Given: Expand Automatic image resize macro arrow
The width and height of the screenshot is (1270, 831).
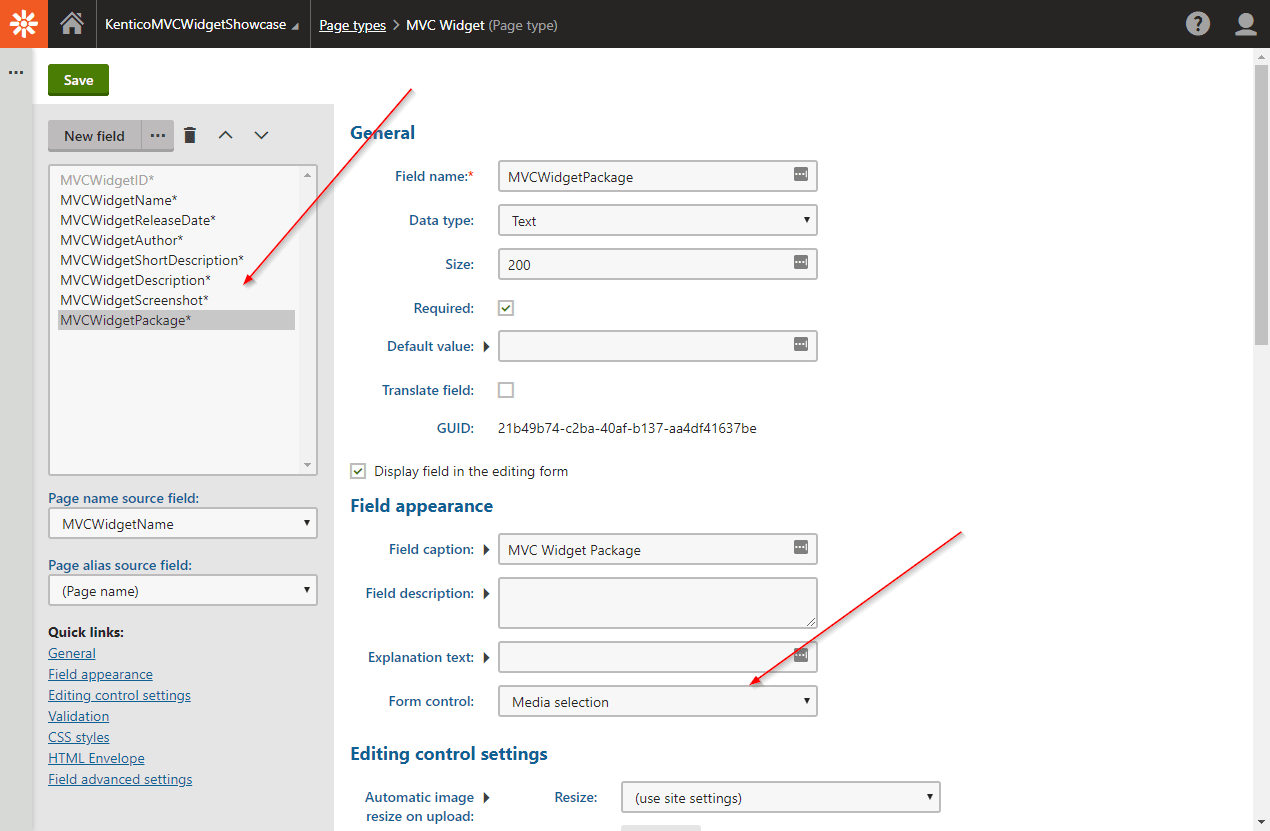Looking at the screenshot, I should coord(487,797).
